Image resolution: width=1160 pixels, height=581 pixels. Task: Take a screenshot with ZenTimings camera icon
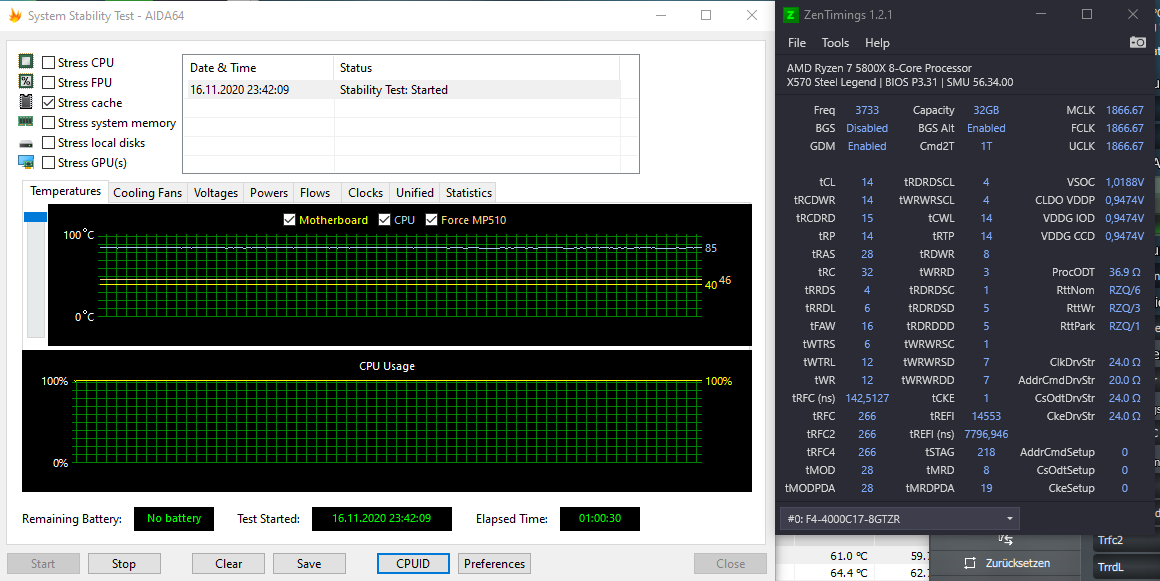pos(1138,43)
